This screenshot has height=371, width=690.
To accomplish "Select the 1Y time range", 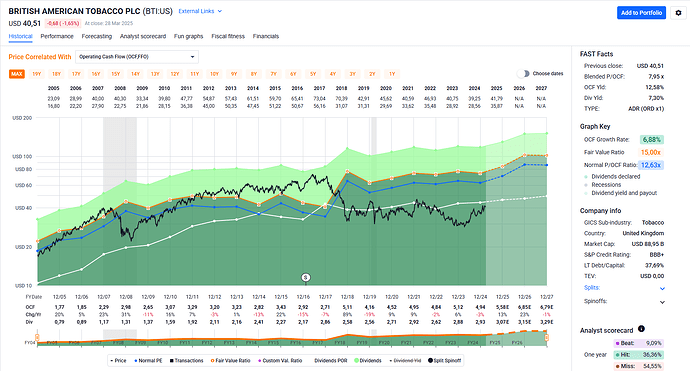I will click(x=392, y=74).
